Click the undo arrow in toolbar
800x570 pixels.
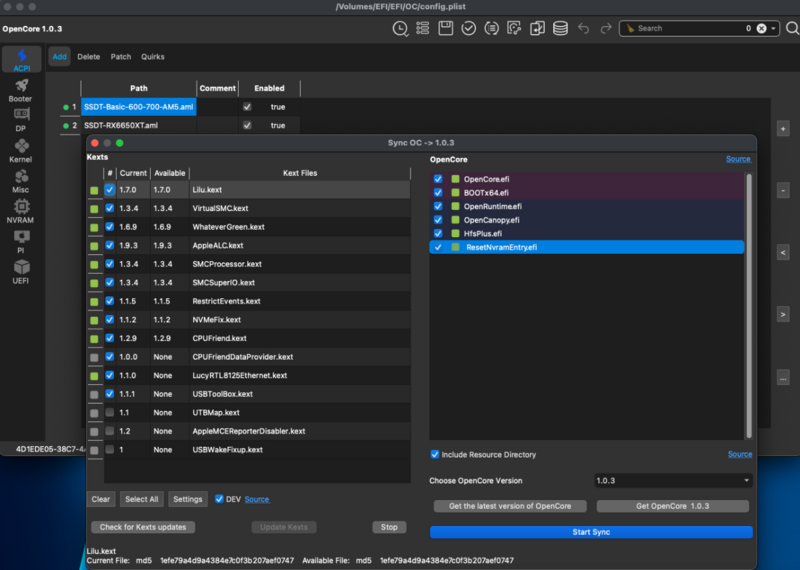coord(584,28)
